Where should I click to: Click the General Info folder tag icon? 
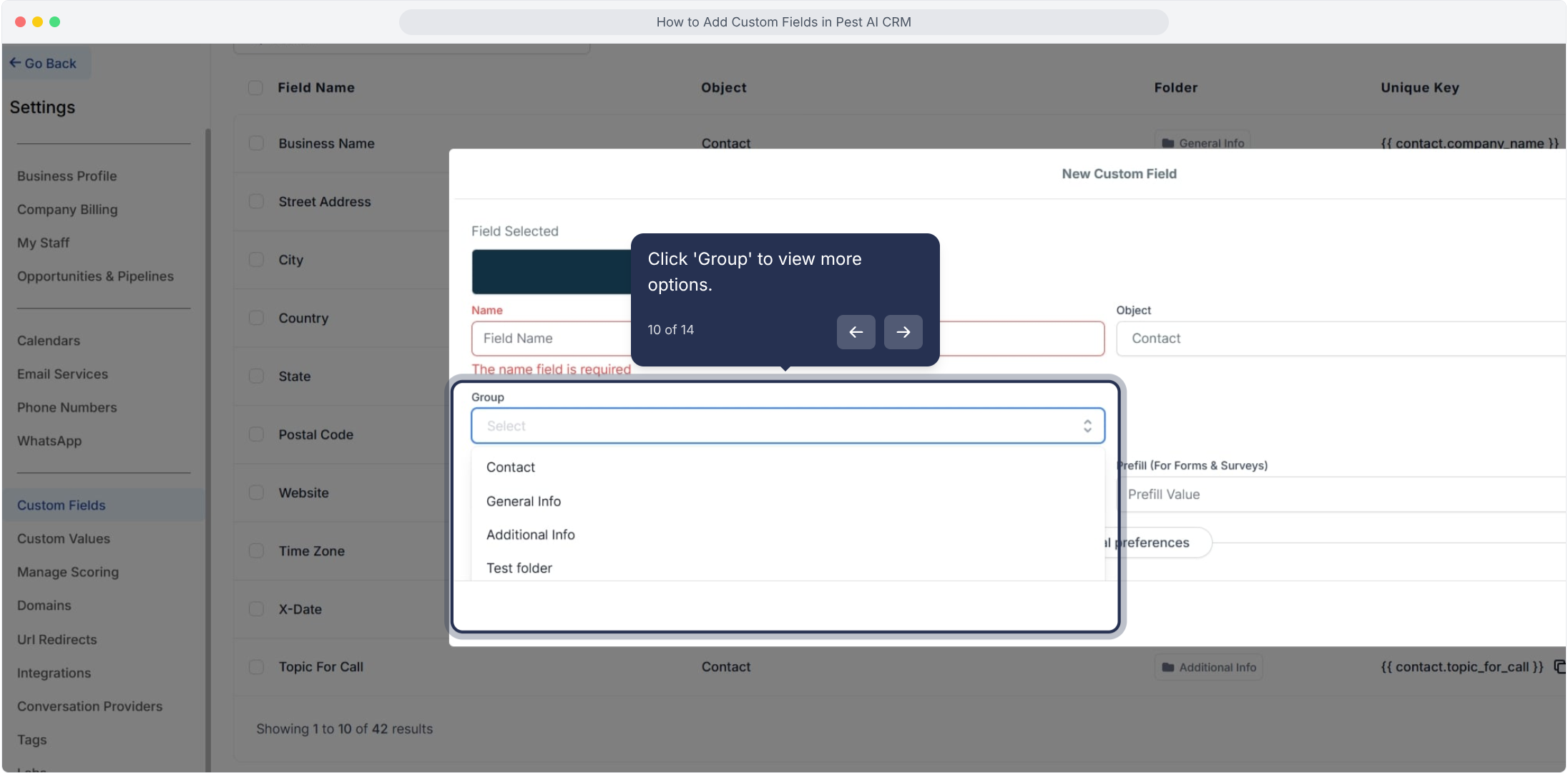1167,143
